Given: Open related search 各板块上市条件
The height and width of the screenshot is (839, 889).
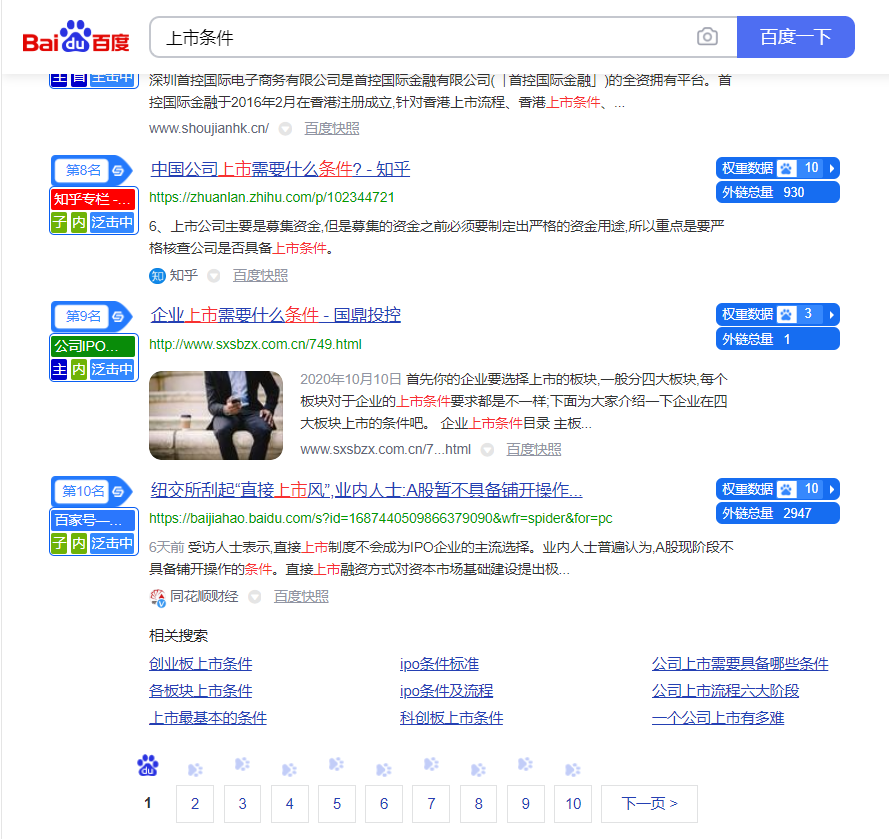Looking at the screenshot, I should (201, 691).
